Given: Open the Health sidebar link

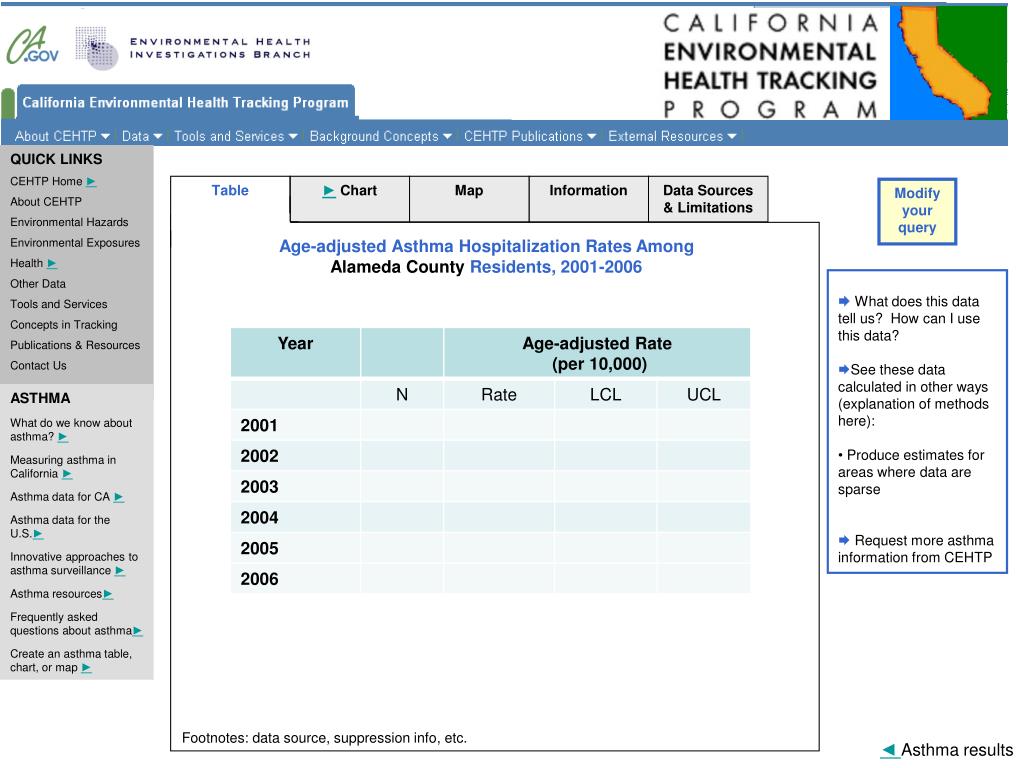Looking at the screenshot, I should pos(26,263).
